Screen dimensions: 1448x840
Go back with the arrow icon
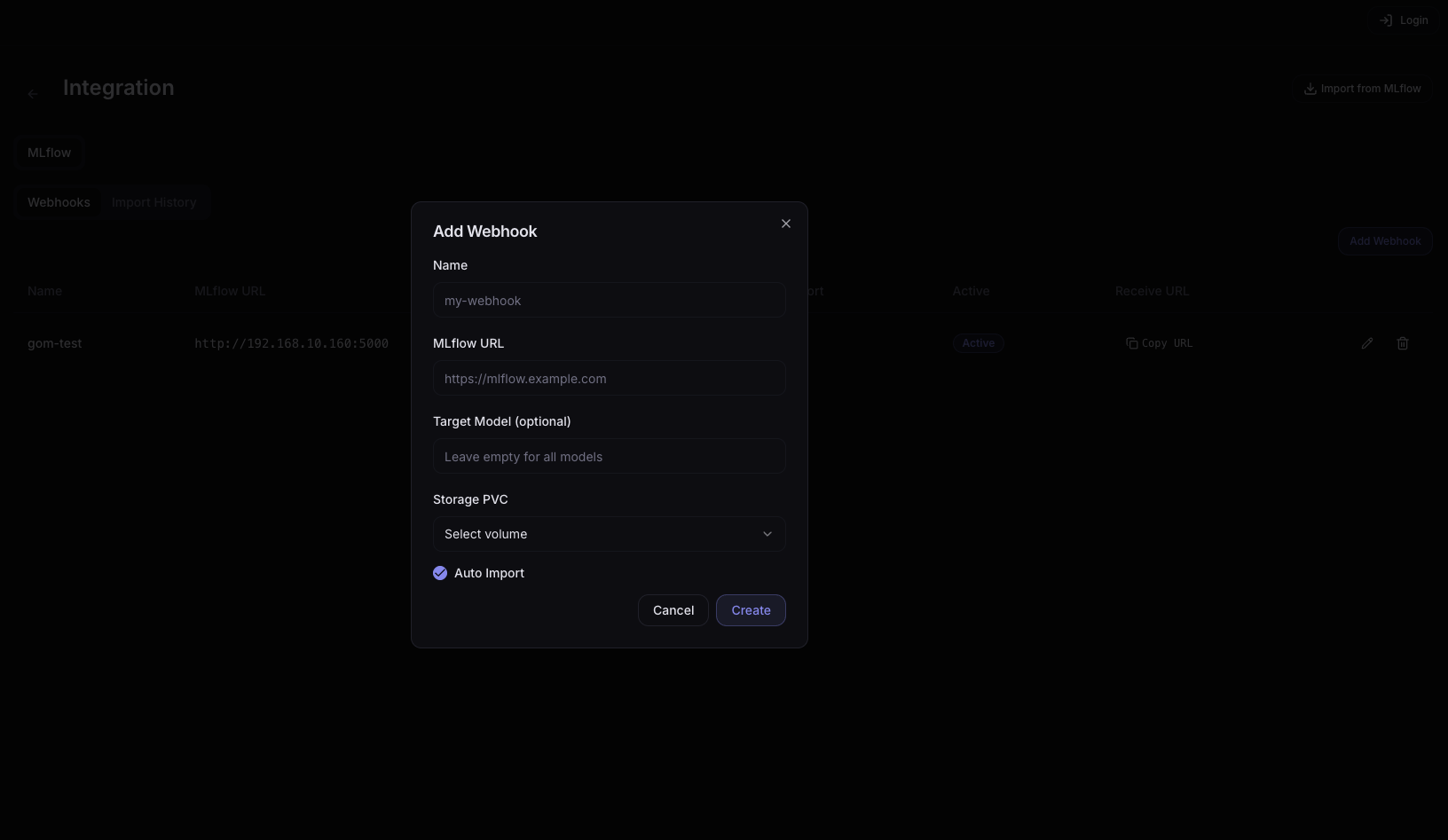(33, 93)
